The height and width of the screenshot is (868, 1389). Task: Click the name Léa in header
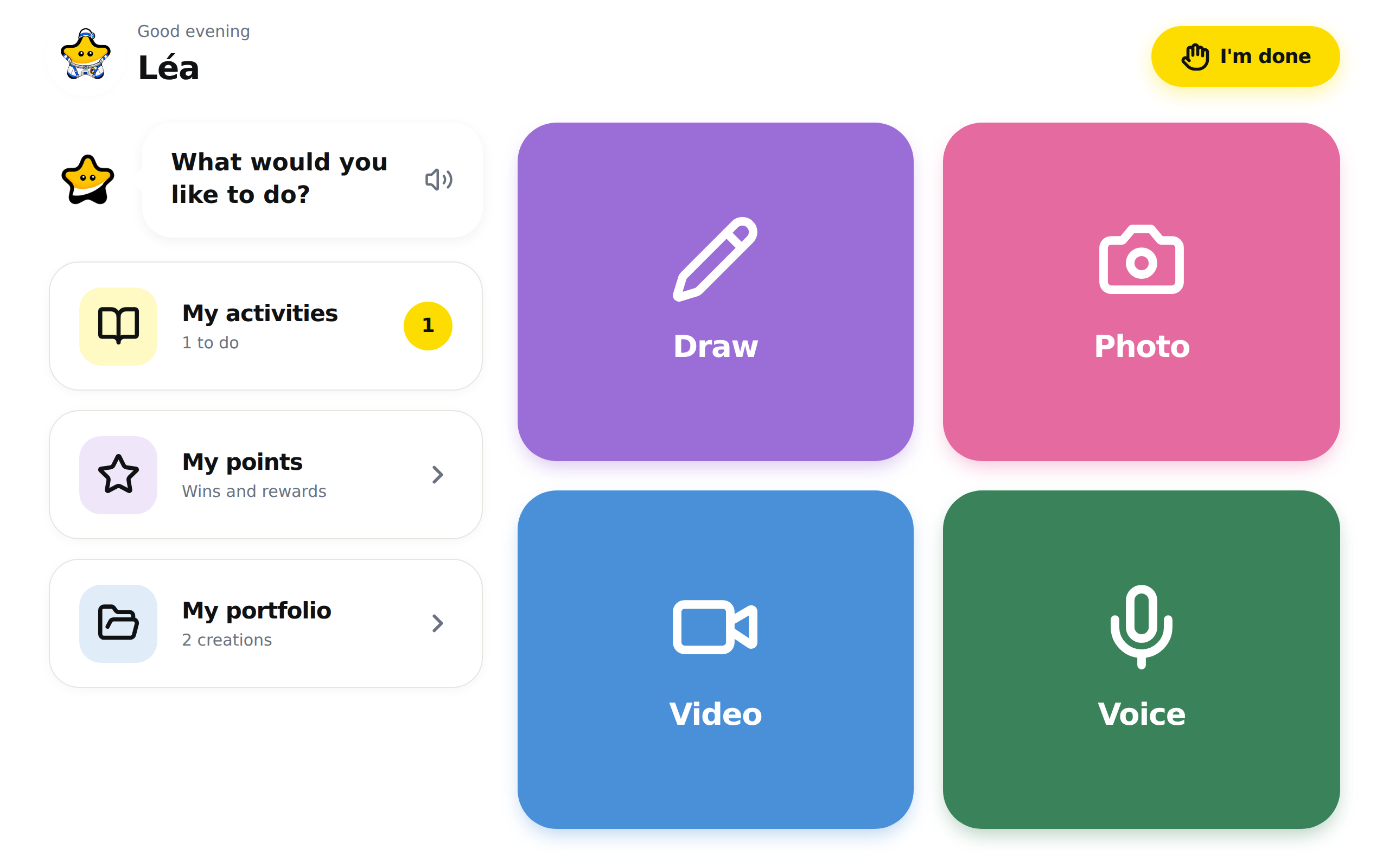tap(168, 68)
